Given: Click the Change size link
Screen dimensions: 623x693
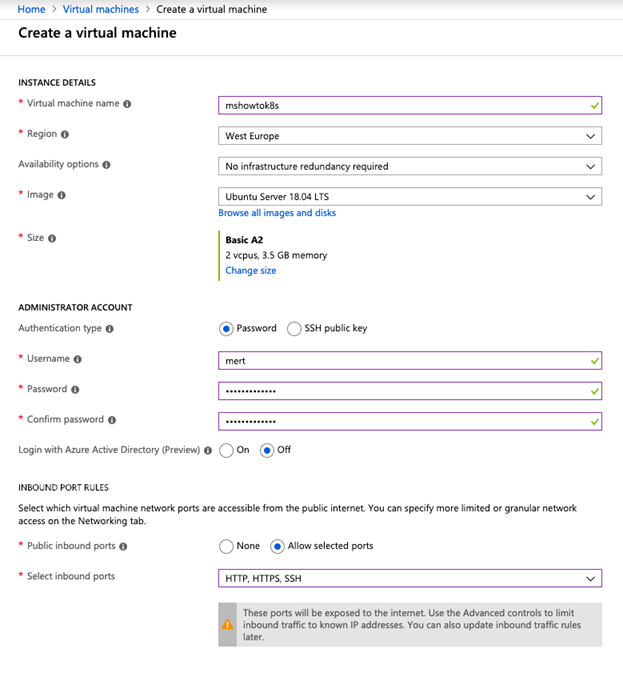Looking at the screenshot, I should point(251,270).
